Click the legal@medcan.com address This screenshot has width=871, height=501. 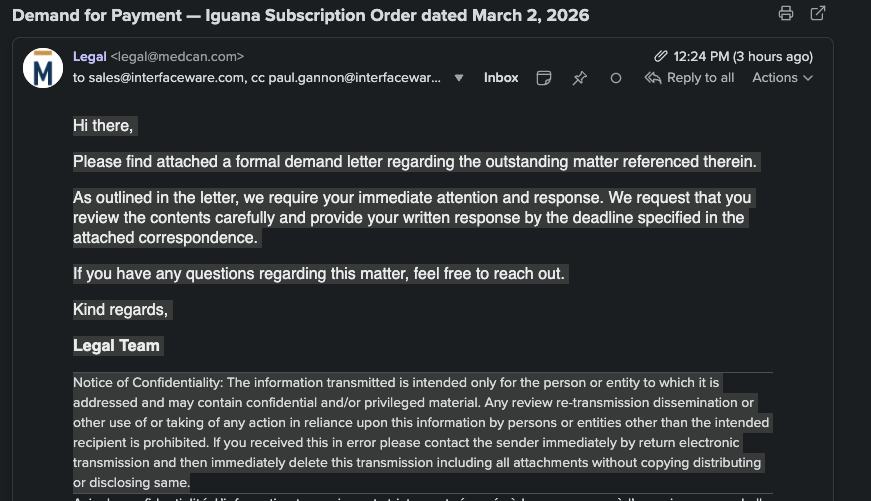[177, 57]
